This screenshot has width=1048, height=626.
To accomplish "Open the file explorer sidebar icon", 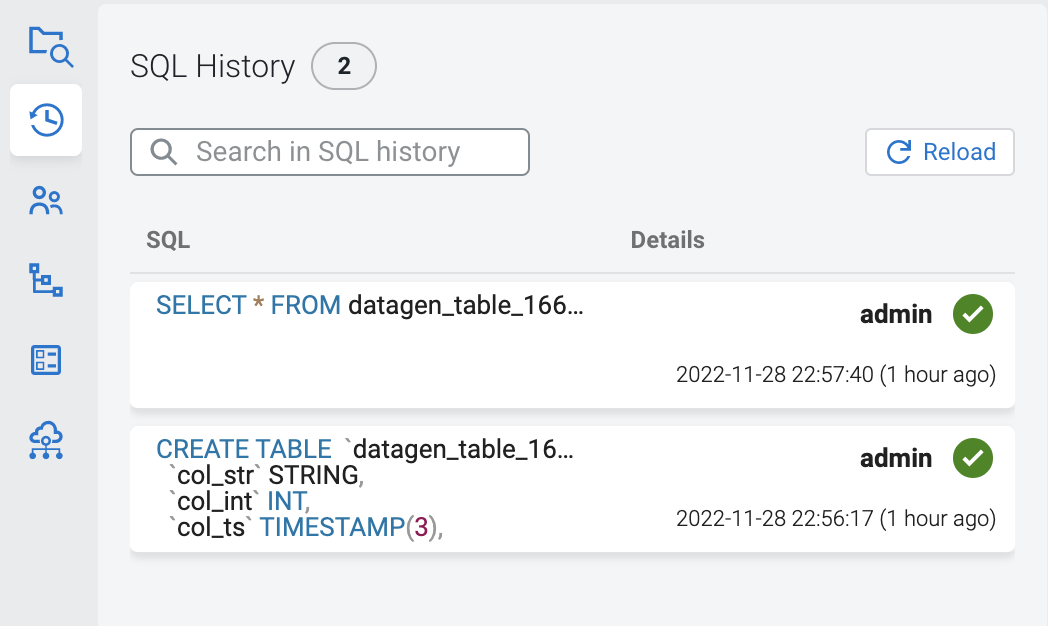I will coord(49,46).
